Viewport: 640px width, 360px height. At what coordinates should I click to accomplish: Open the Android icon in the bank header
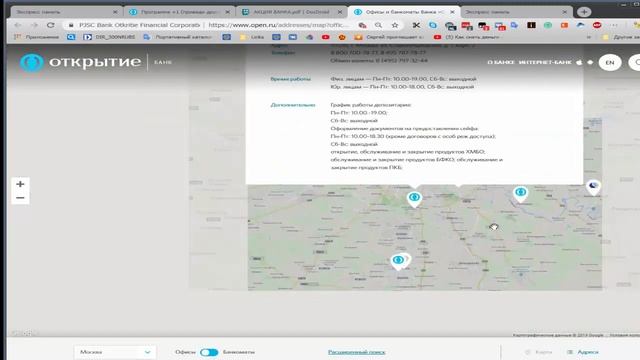[590, 62]
